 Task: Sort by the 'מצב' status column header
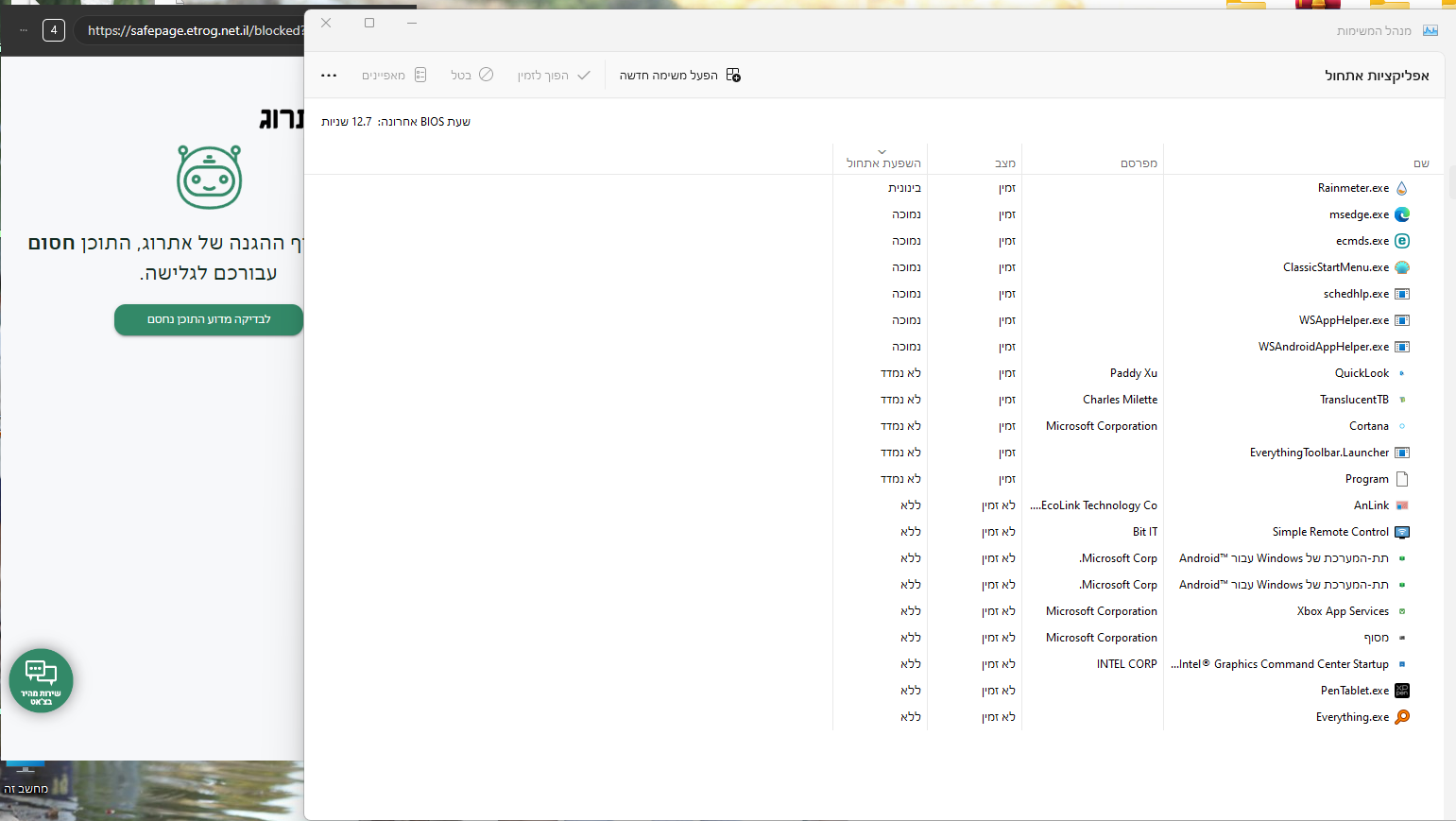(1005, 163)
